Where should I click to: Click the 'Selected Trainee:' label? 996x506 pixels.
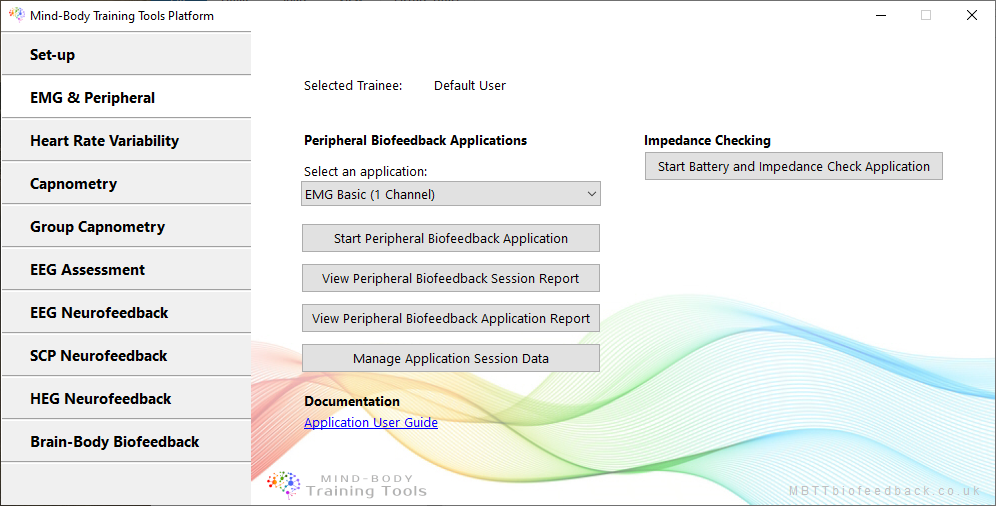coord(353,86)
